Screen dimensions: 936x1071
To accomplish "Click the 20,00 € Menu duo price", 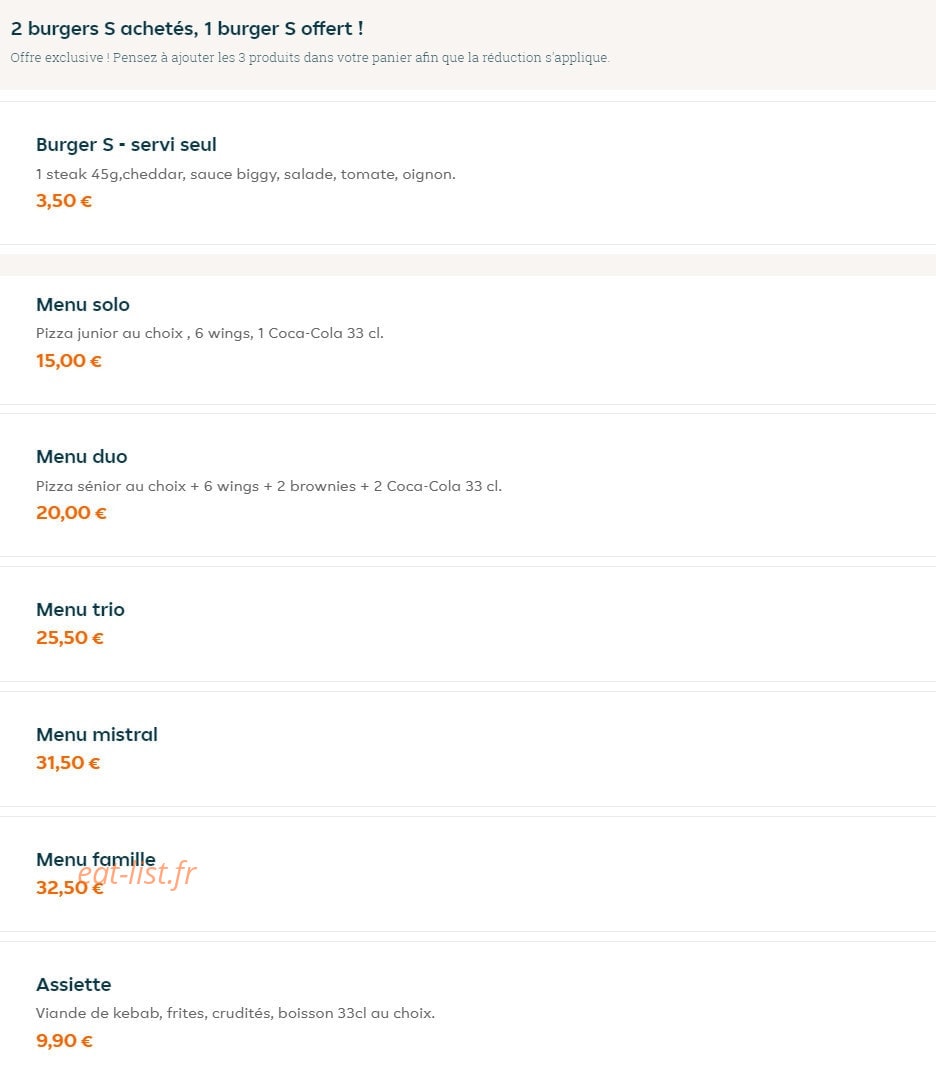I will pos(72,512).
